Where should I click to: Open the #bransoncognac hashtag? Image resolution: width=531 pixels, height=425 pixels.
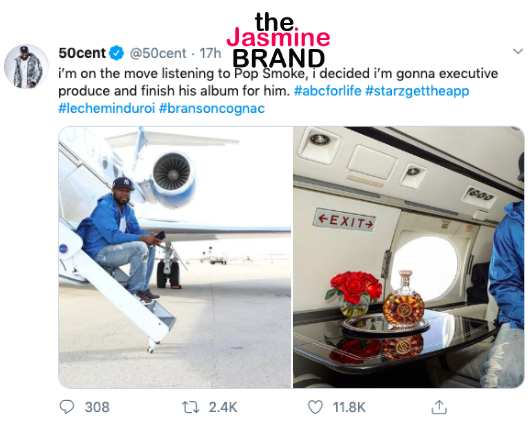click(x=212, y=109)
